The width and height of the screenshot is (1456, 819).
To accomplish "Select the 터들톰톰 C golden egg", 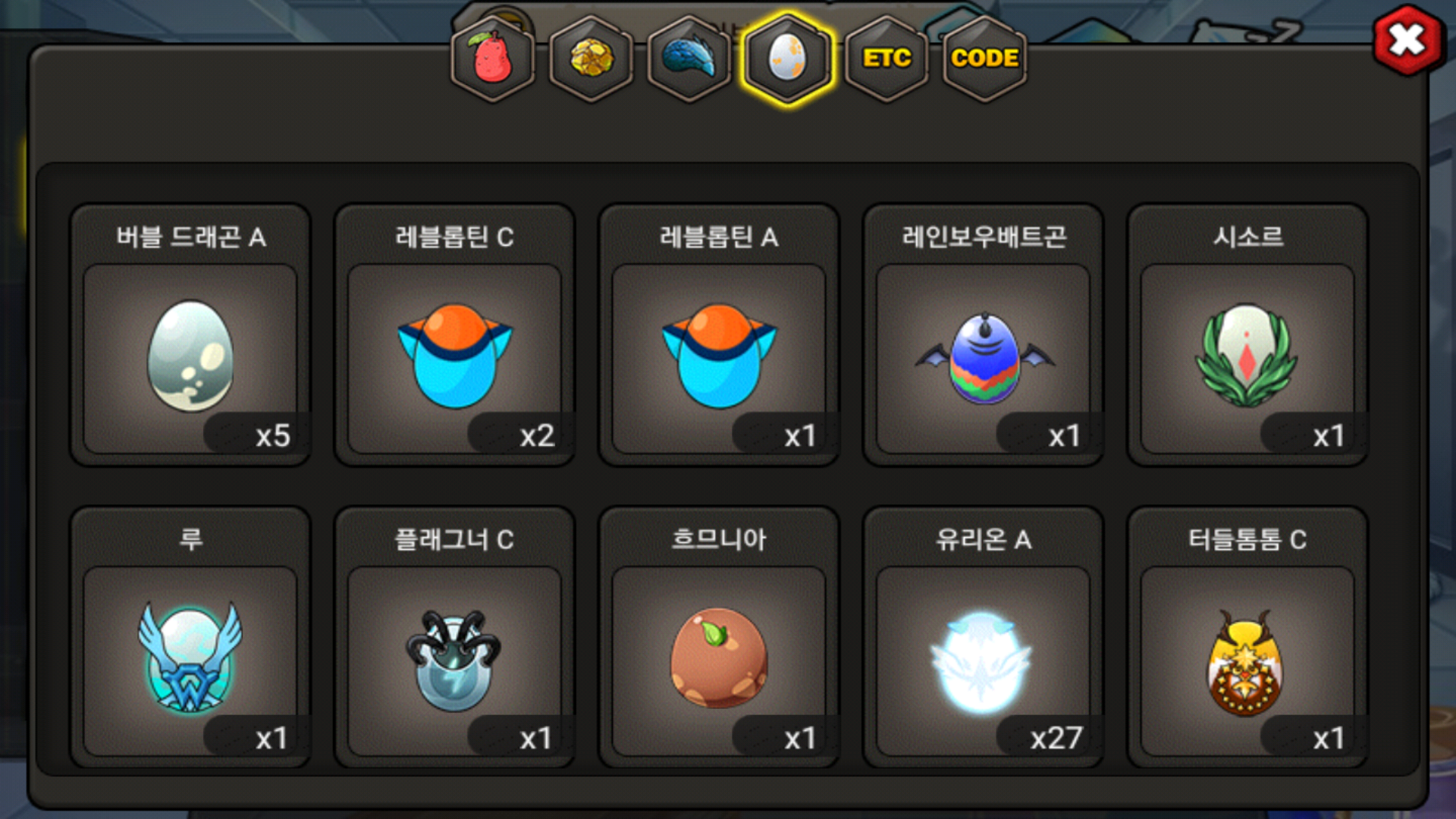I will [1247, 637].
